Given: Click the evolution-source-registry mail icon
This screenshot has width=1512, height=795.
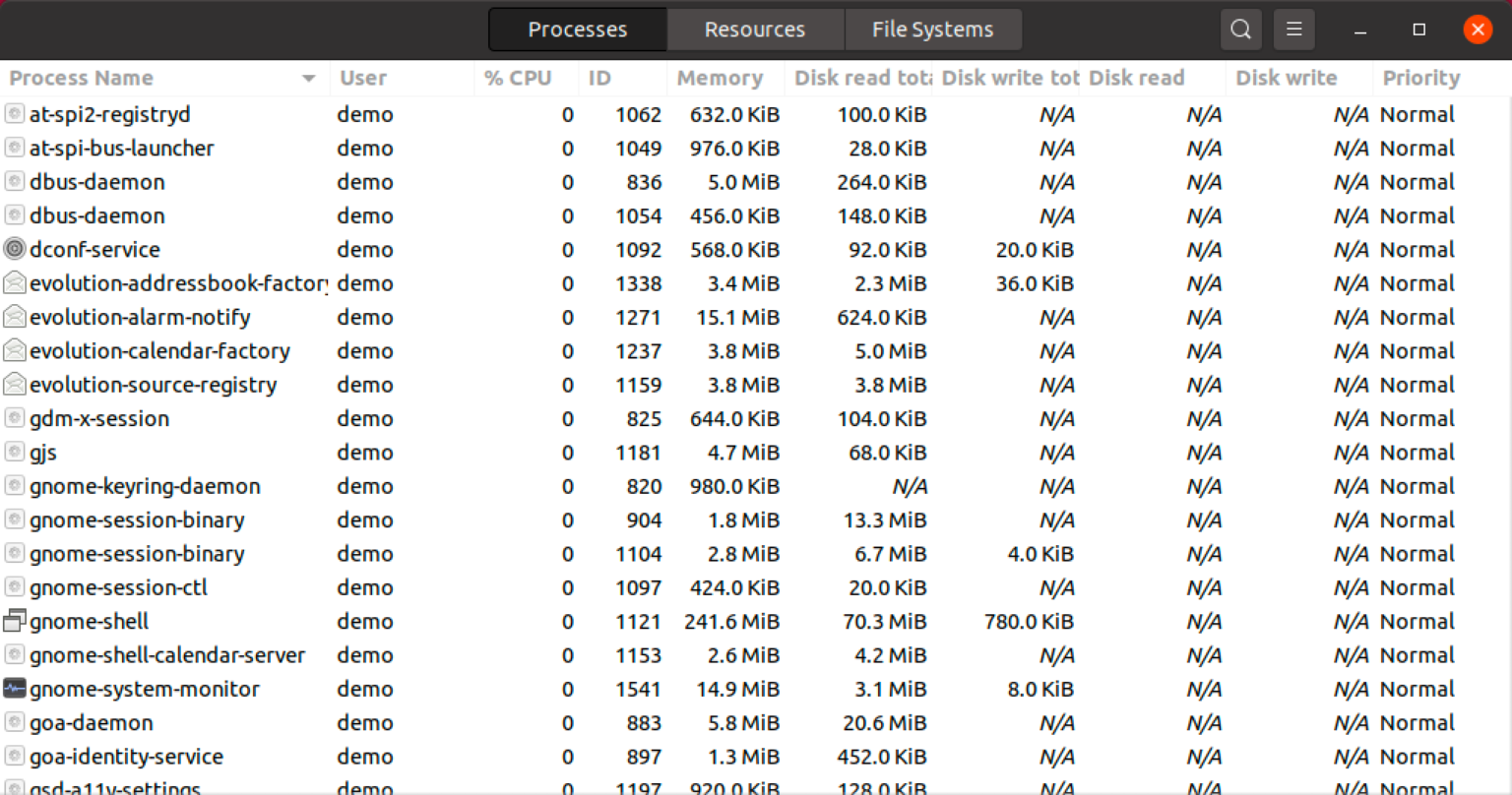Looking at the screenshot, I should point(14,385).
